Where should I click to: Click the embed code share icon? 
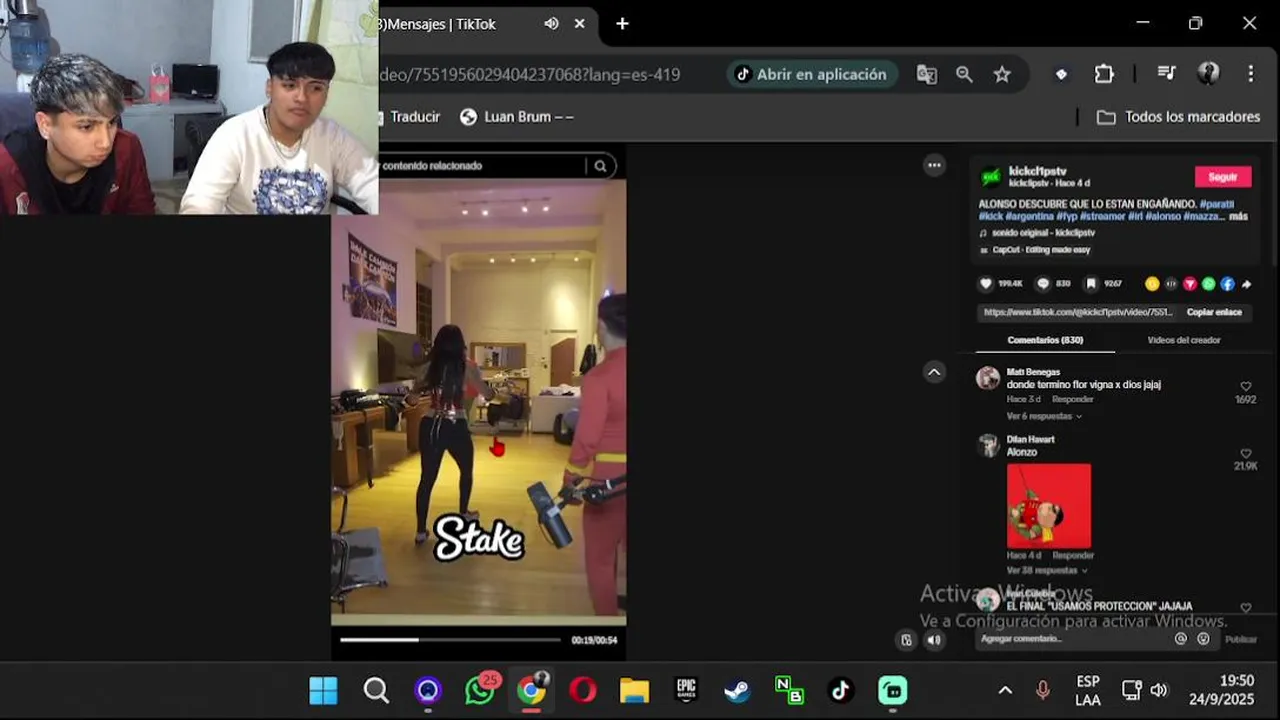pyautogui.click(x=1171, y=284)
